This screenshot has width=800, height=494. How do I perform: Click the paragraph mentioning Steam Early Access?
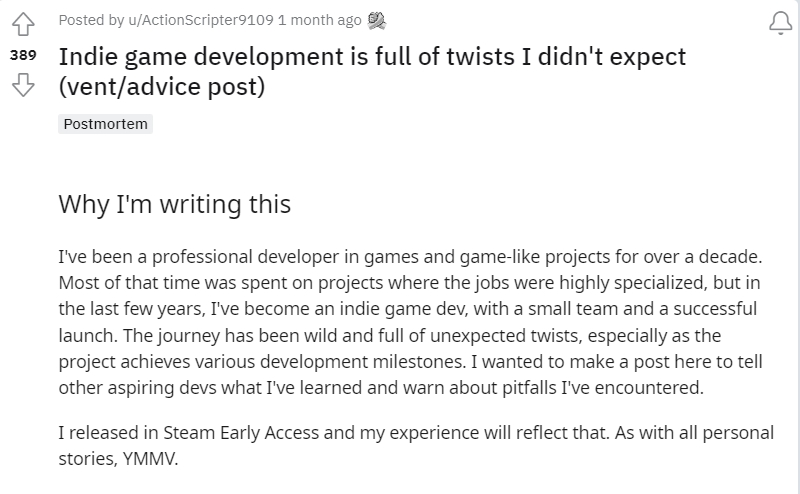416,446
